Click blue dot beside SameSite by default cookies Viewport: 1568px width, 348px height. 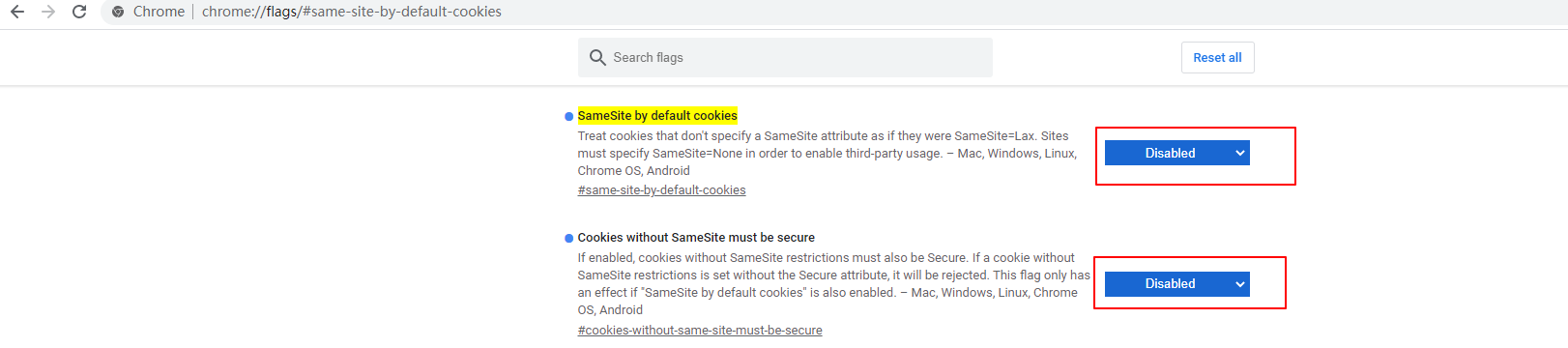tap(568, 116)
